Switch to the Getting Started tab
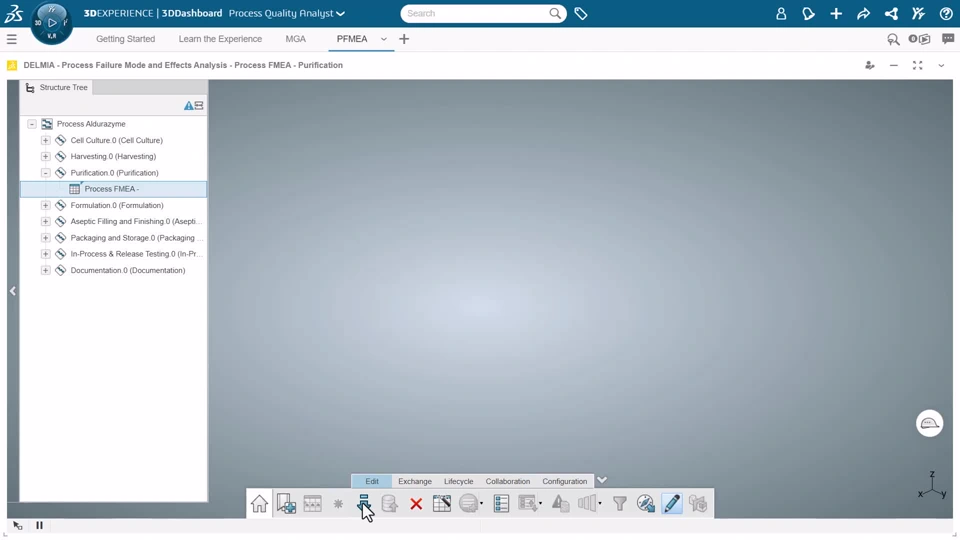 pos(126,39)
